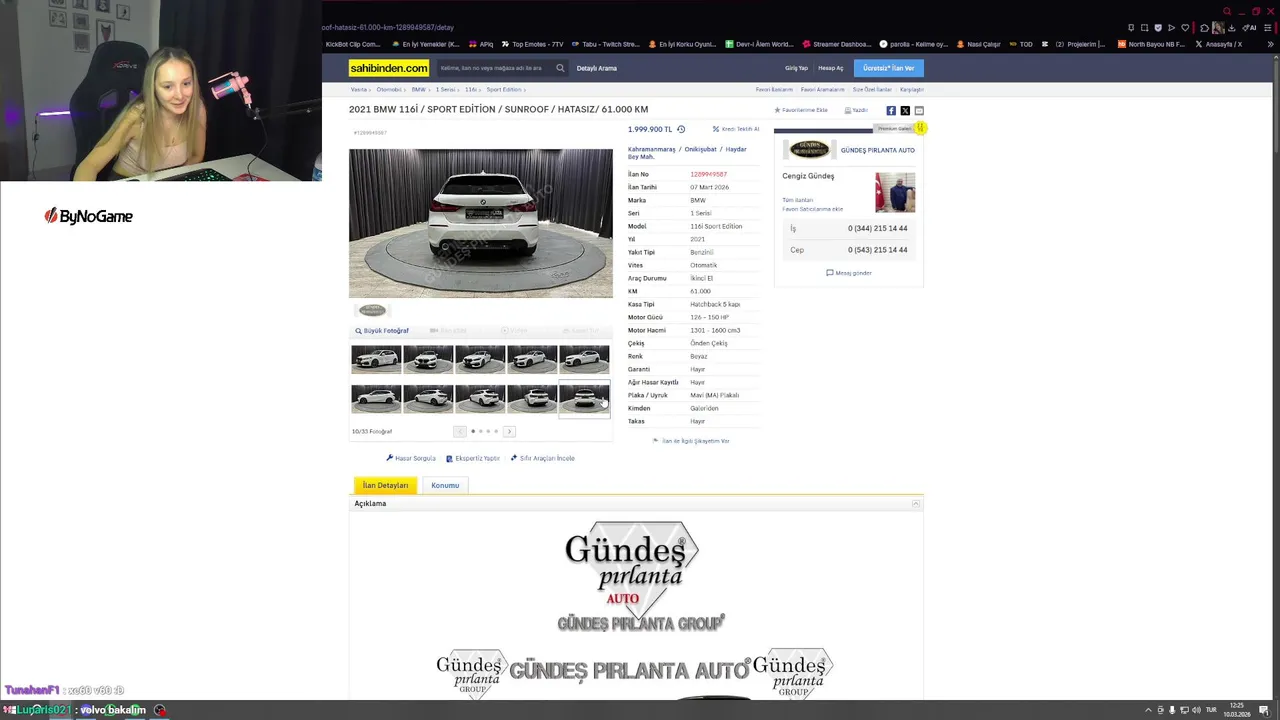Click the main car photo

coord(481,223)
